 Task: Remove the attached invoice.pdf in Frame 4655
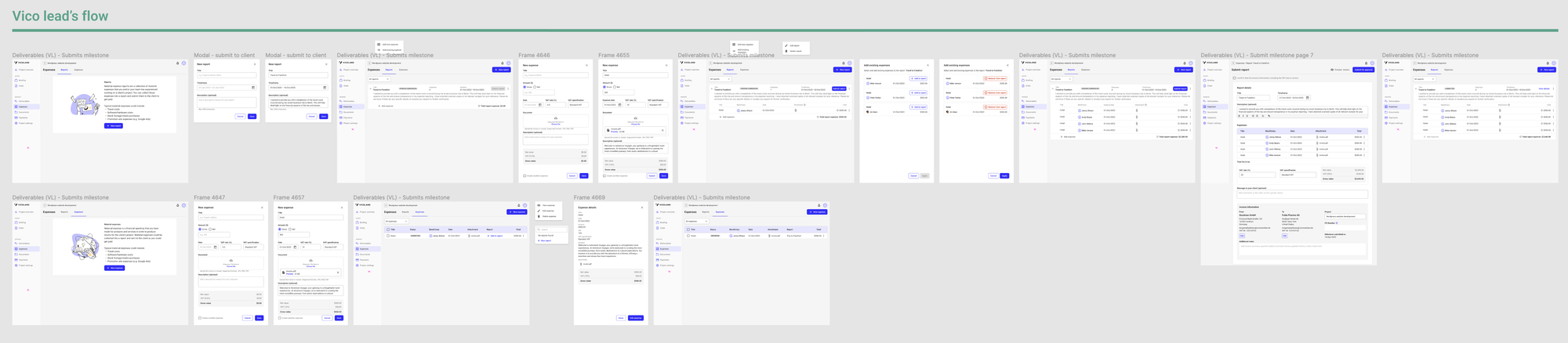(x=663, y=130)
